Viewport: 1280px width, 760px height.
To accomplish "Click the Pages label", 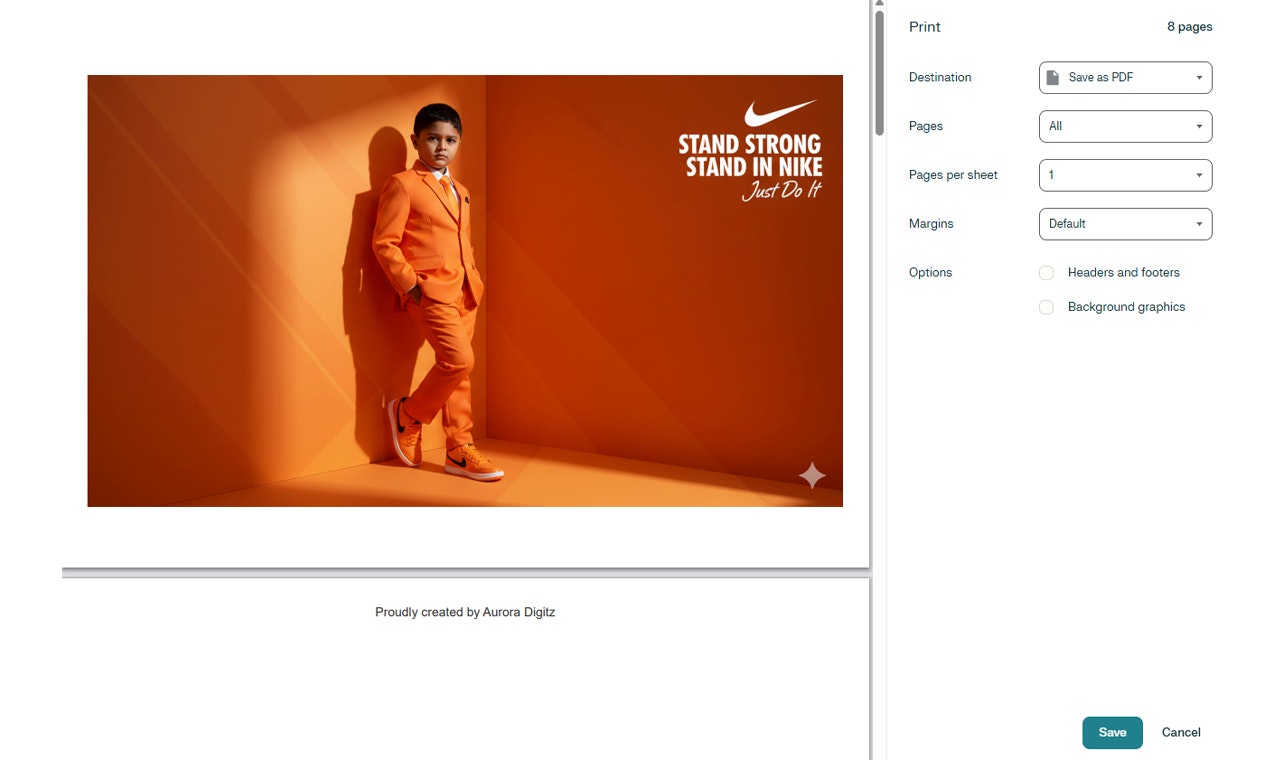I will coord(926,126).
